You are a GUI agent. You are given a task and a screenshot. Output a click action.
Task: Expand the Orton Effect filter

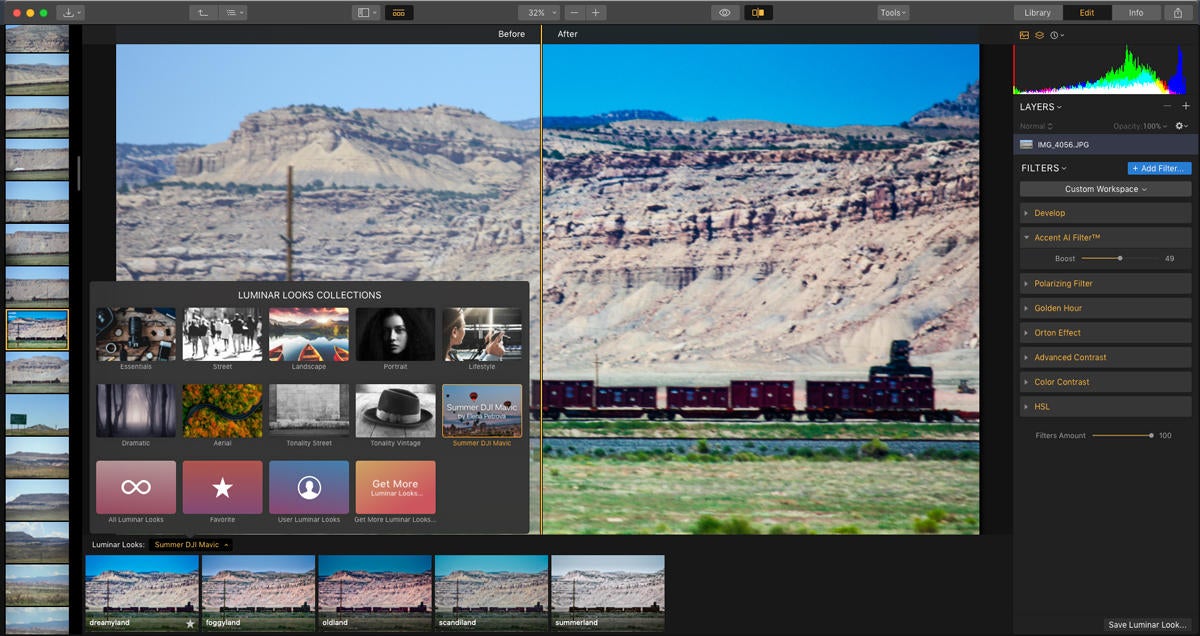coord(1105,333)
